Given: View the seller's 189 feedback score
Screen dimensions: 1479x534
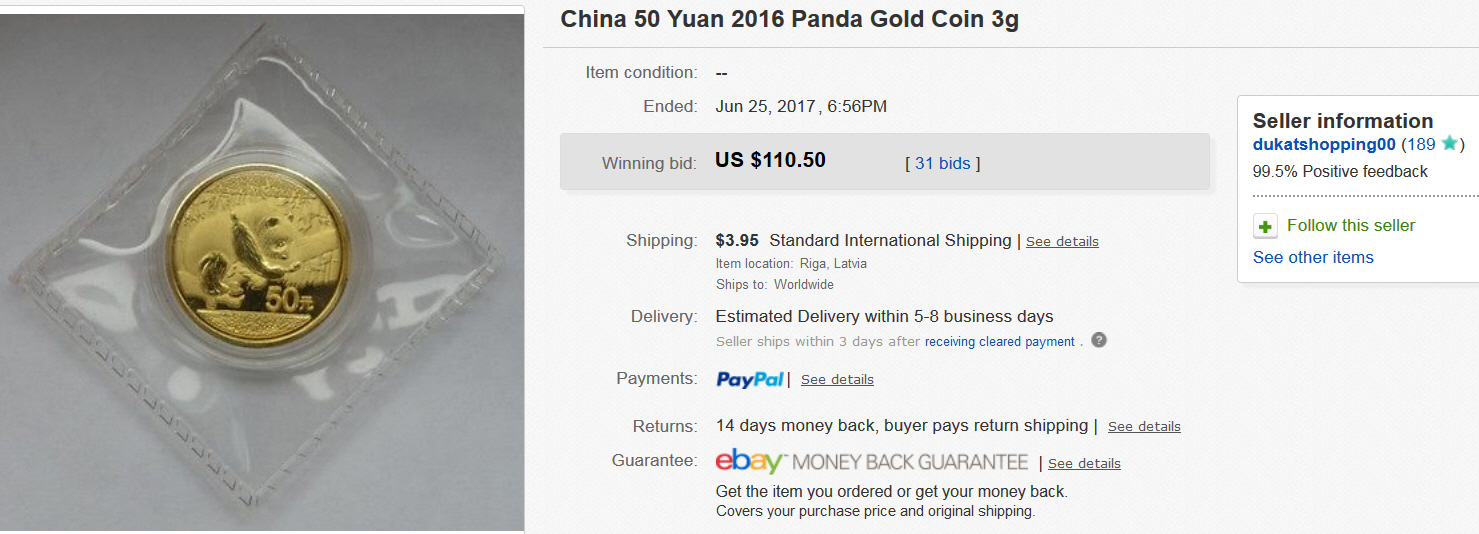Looking at the screenshot, I should (1421, 144).
